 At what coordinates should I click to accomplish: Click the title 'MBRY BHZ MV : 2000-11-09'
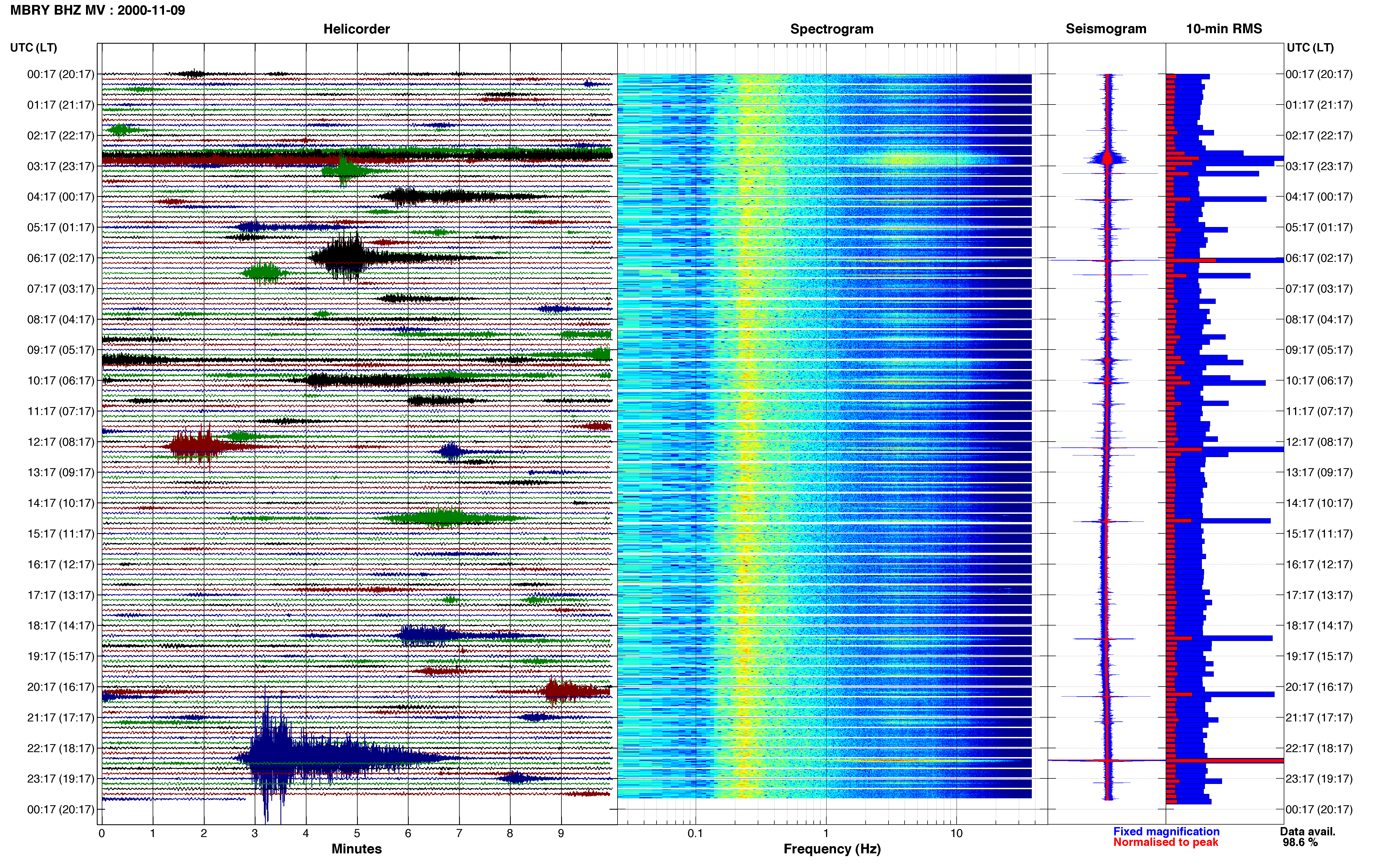pyautogui.click(x=98, y=10)
